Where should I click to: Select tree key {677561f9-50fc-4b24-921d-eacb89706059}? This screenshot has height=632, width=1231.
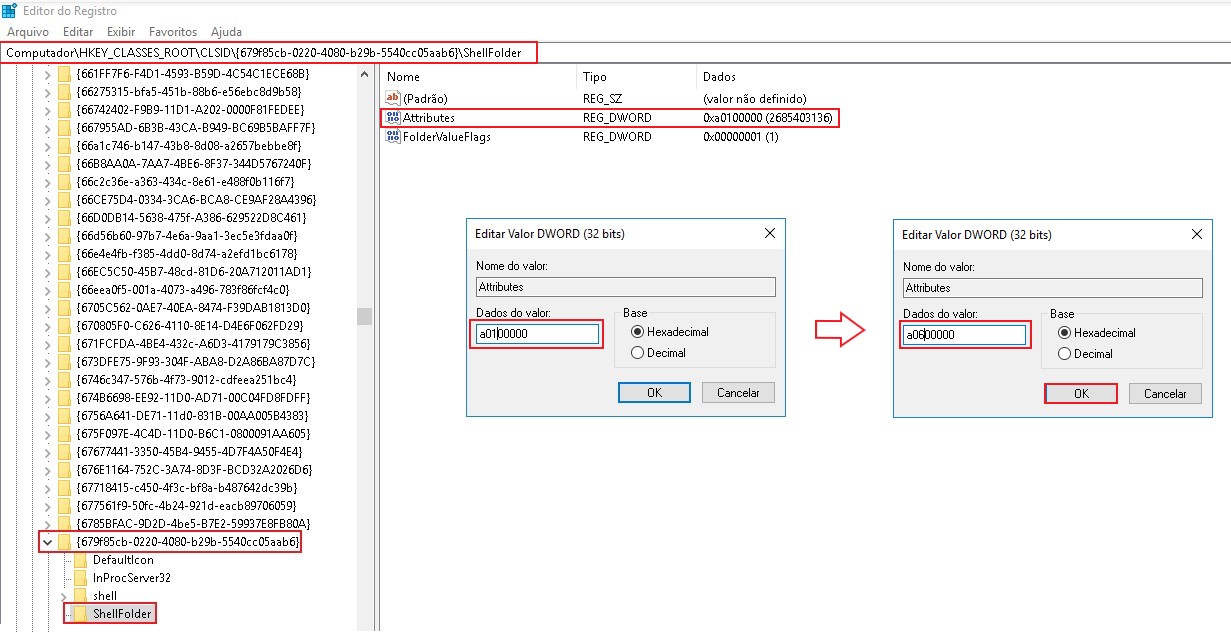point(186,506)
